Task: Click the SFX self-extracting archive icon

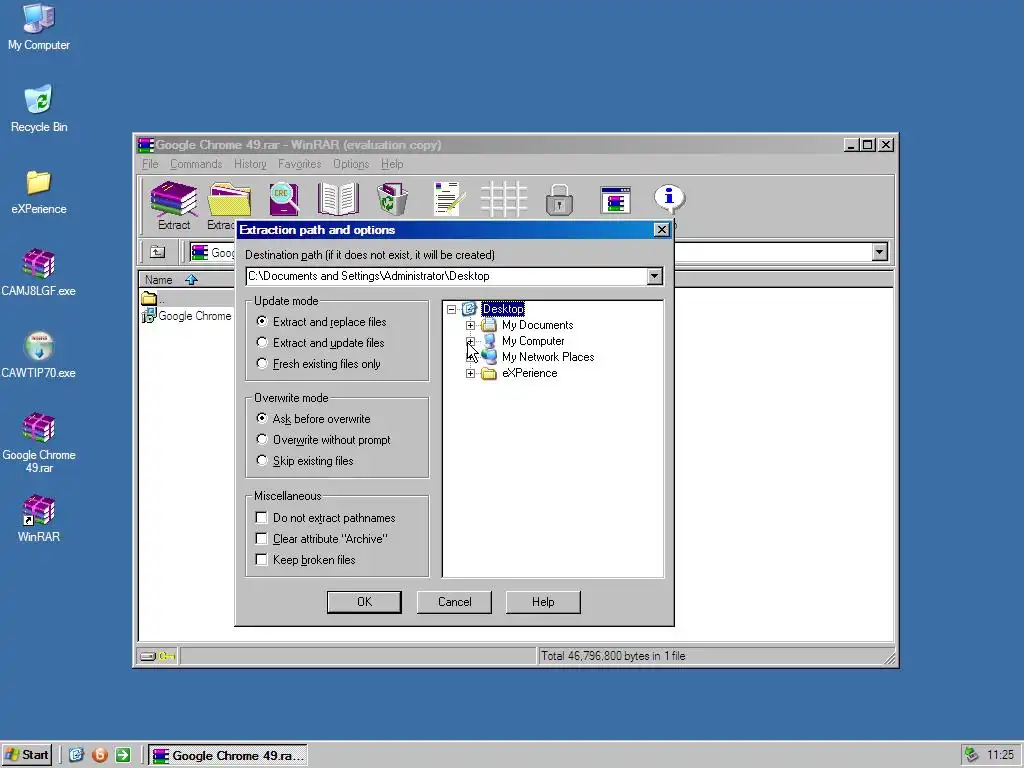Action: [x=615, y=200]
